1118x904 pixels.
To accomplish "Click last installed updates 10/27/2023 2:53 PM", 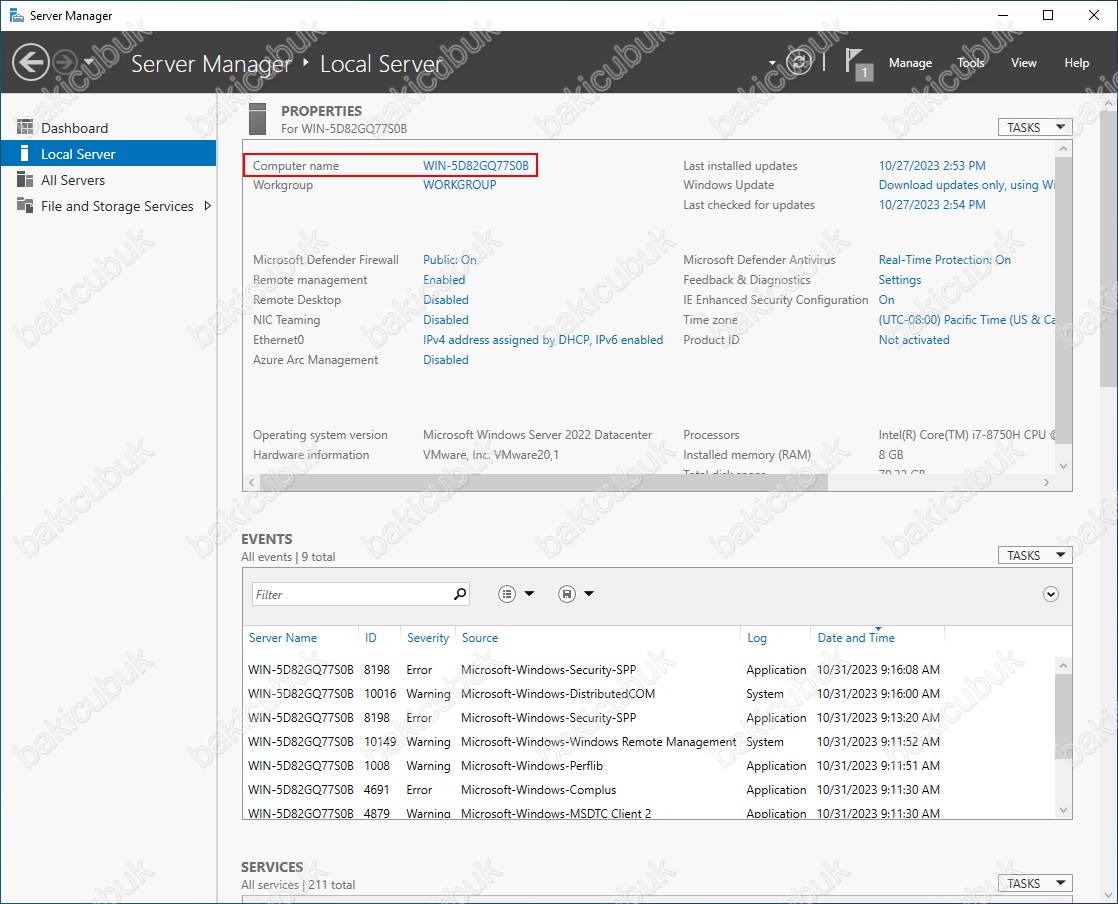I will [932, 165].
